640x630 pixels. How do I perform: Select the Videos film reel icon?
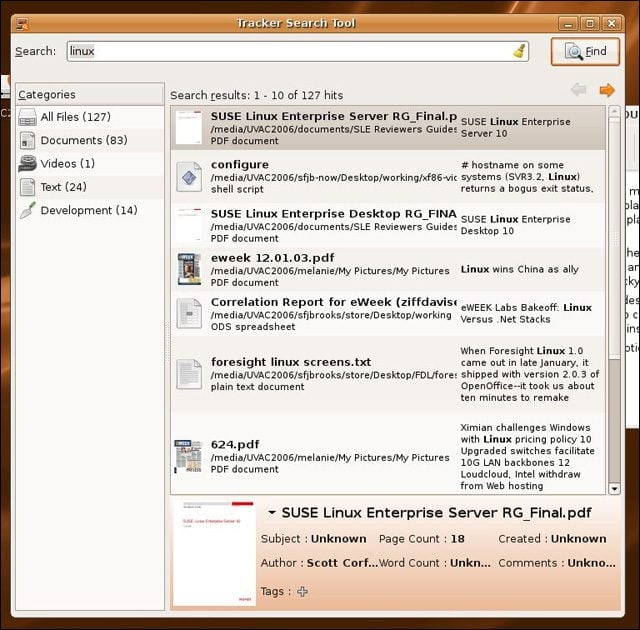click(x=27, y=164)
